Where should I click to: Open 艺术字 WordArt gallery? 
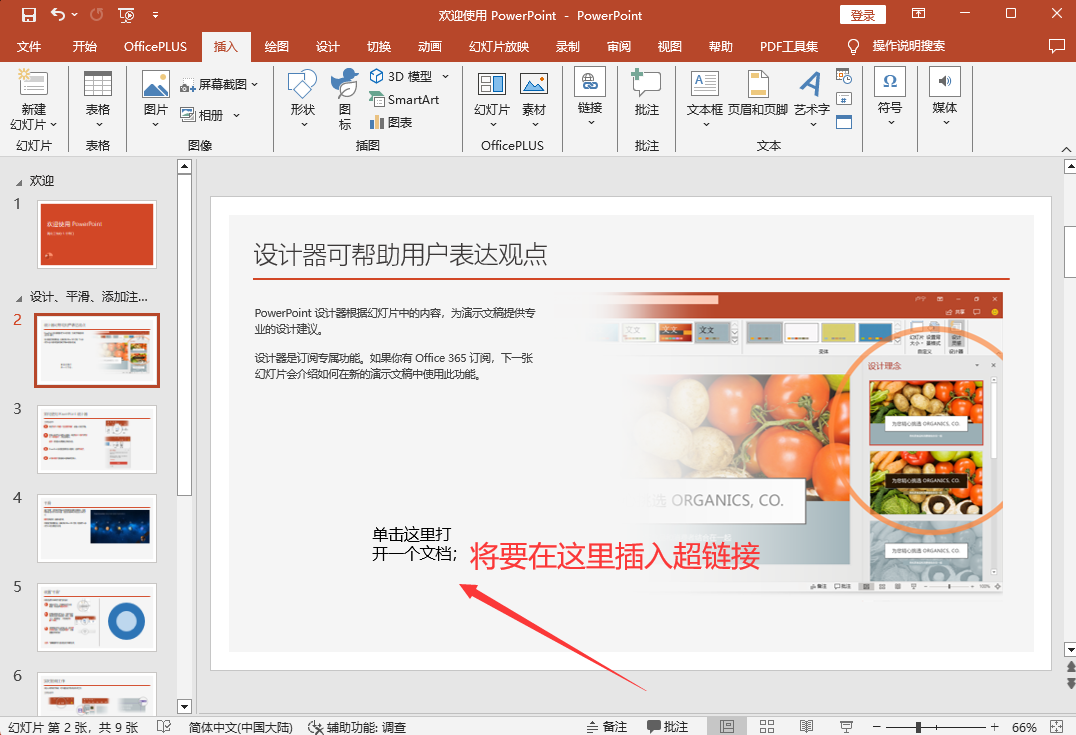[x=812, y=99]
